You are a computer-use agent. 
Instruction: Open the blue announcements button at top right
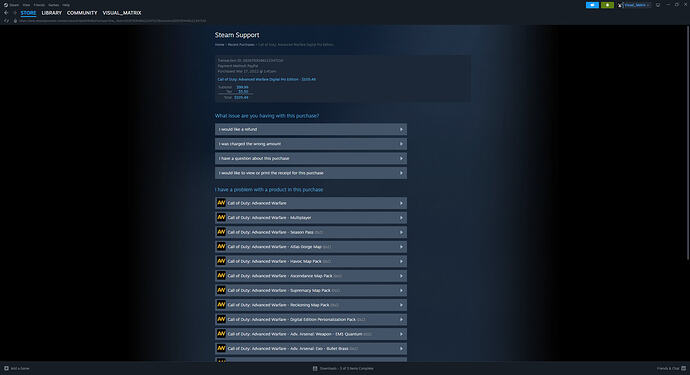(x=592, y=5)
